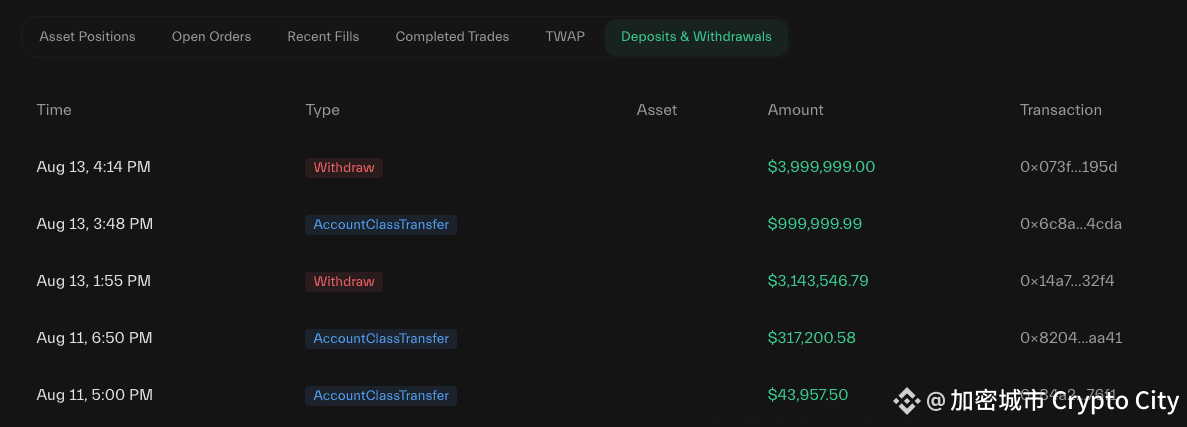The height and width of the screenshot is (427, 1187).
Task: Click the Amount column header
Action: pyautogui.click(x=795, y=110)
